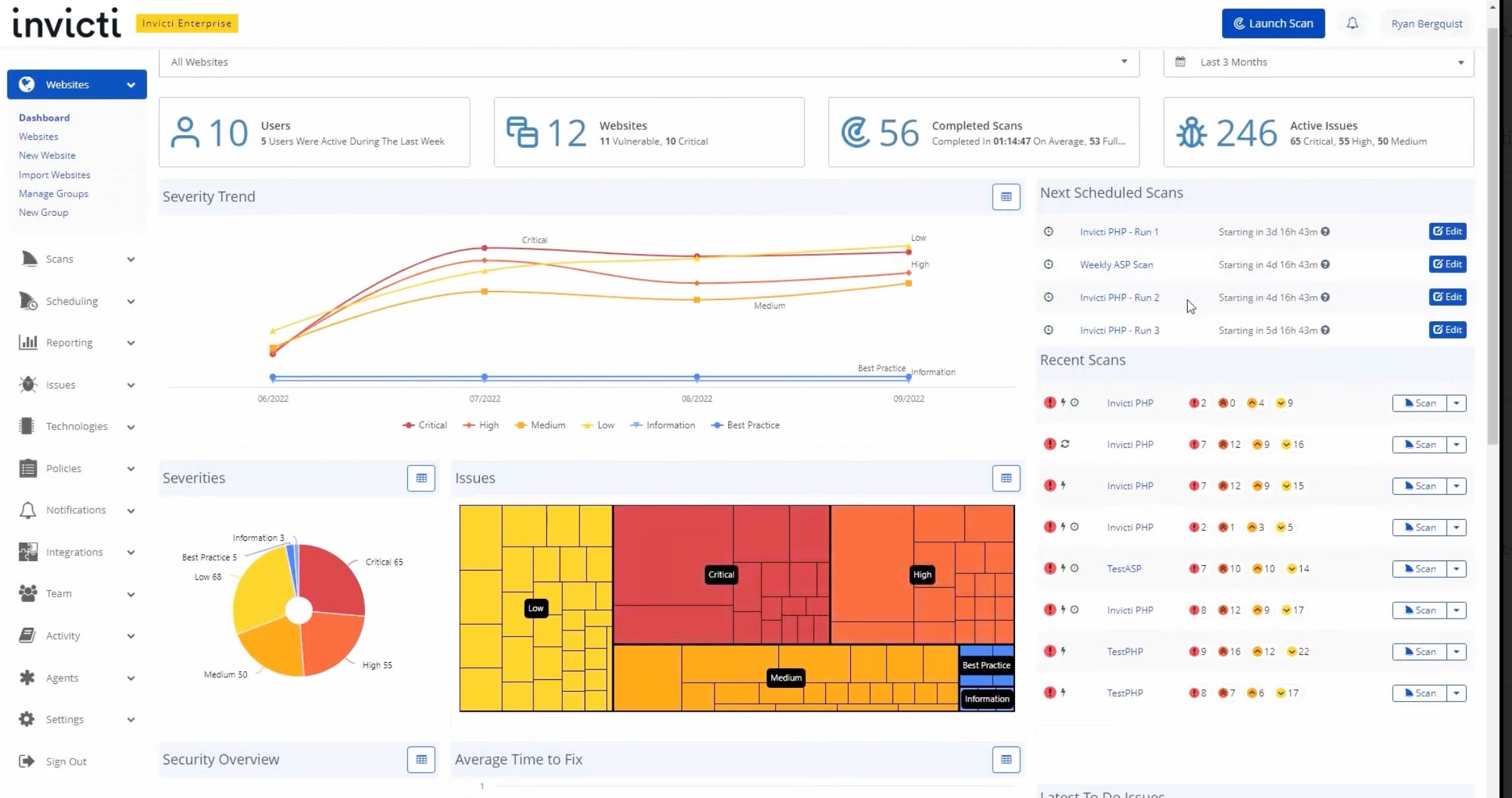Switch Security Overview to table view

421,760
